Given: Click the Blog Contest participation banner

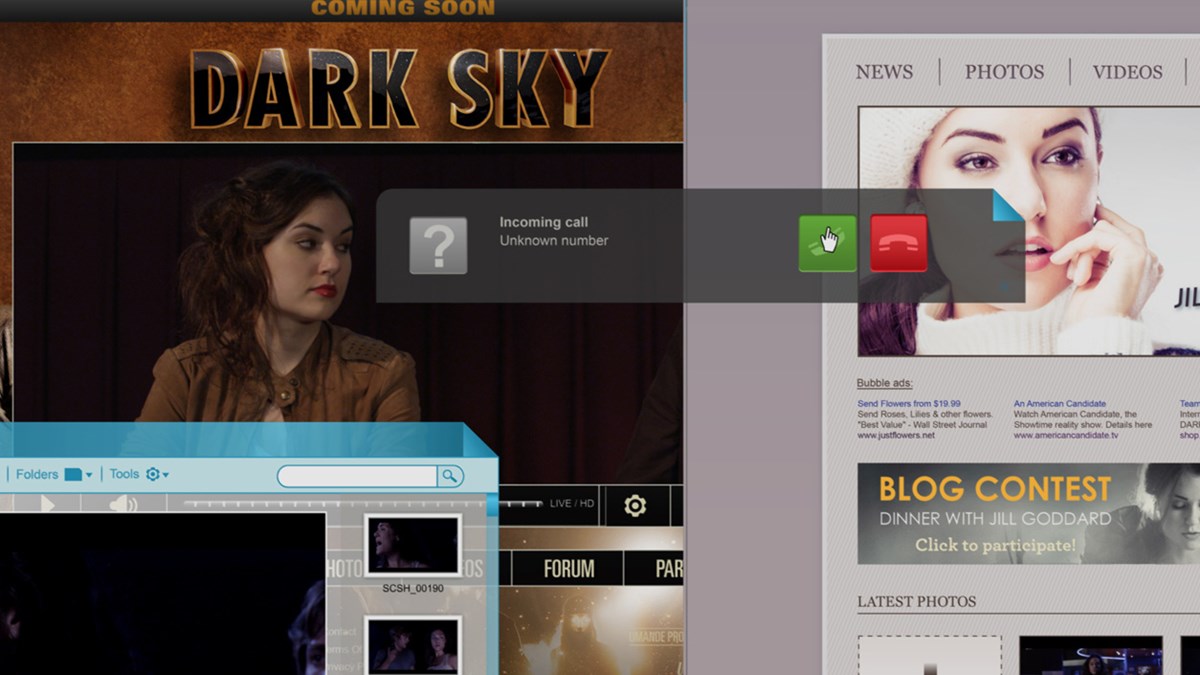Looking at the screenshot, I should 1028,514.
